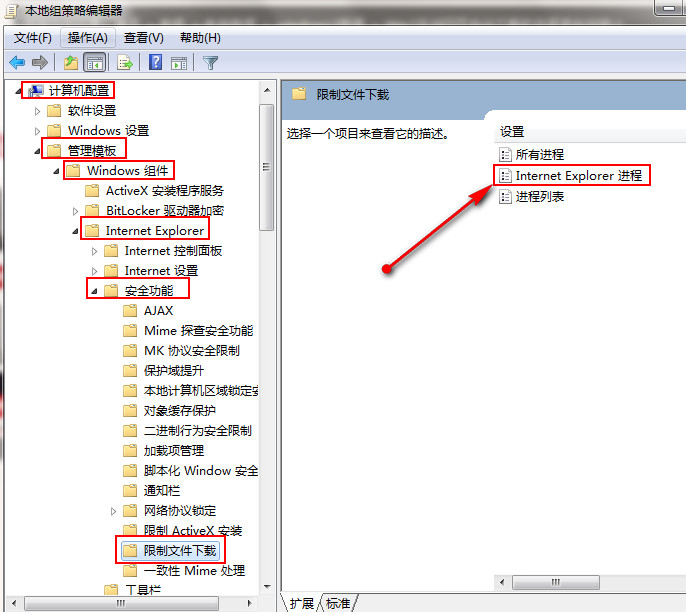Click tree pane horizontal scrollbar left arrow
Screen dimensions: 686x612
click(x=14, y=604)
